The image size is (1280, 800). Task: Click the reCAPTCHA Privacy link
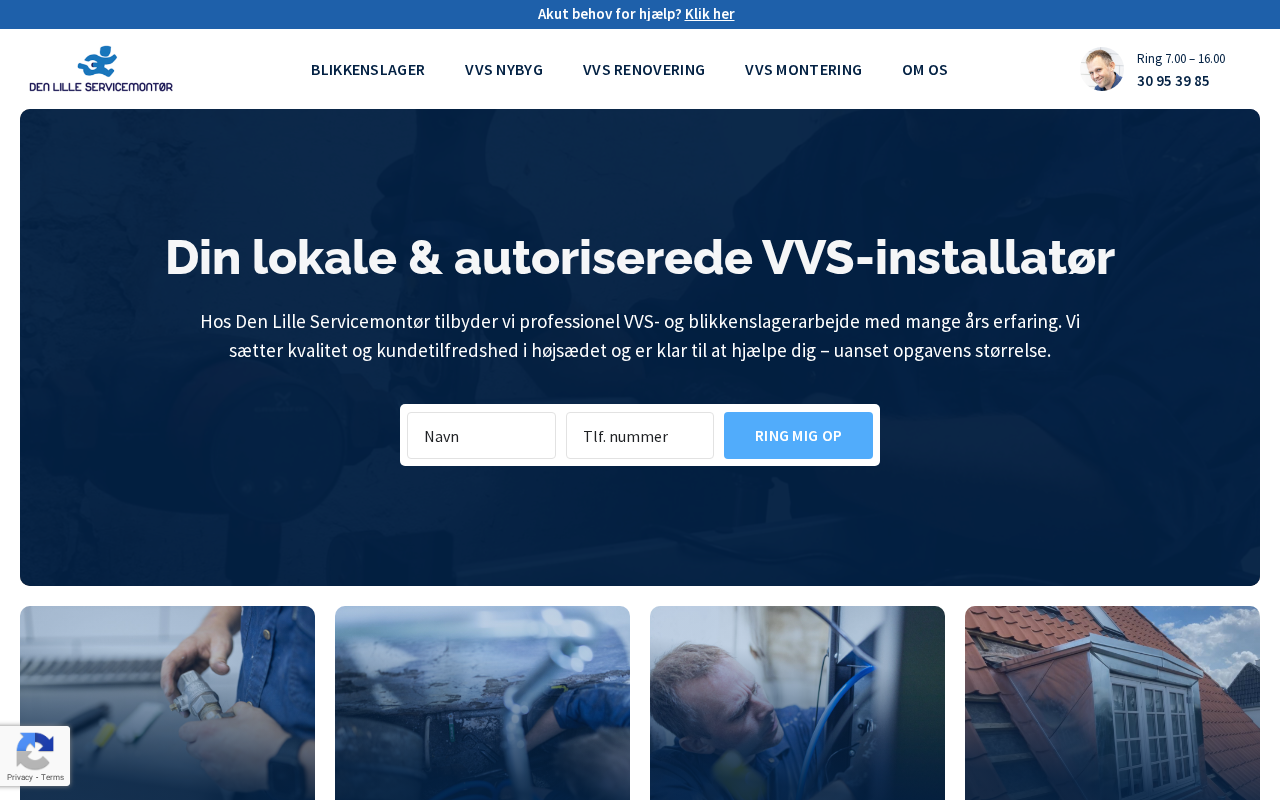(19, 777)
